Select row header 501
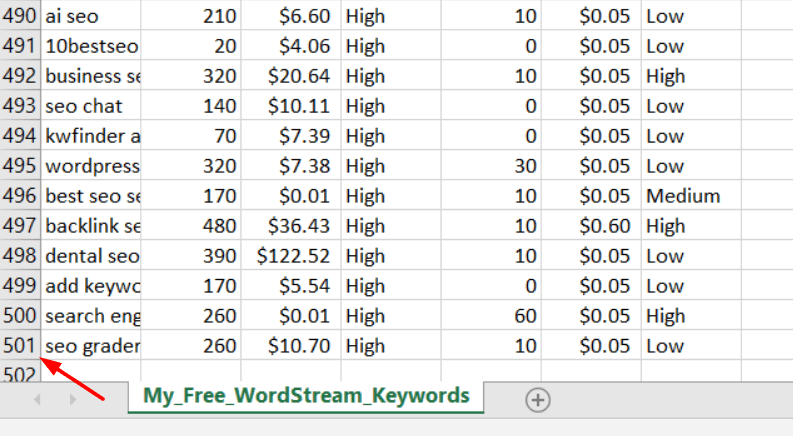The image size is (793, 436). 20,345
